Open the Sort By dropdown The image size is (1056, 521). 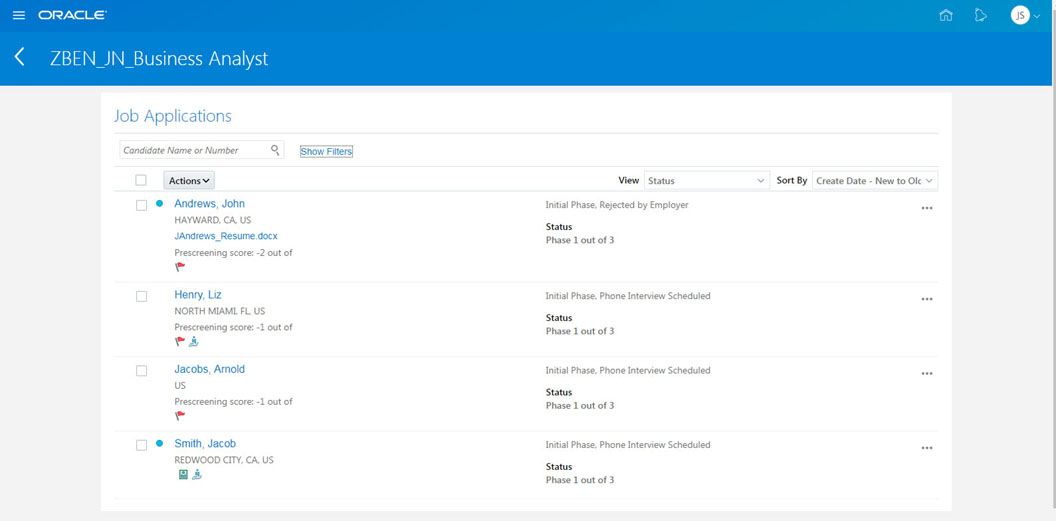click(x=875, y=180)
